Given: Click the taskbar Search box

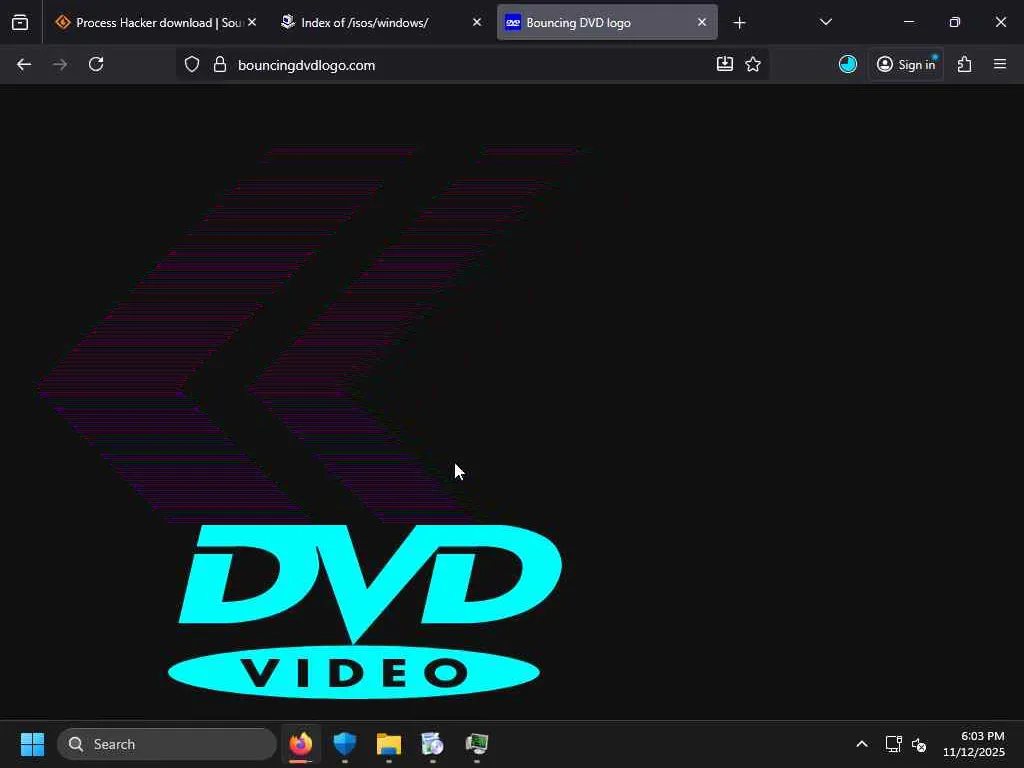Looking at the screenshot, I should click(x=167, y=744).
